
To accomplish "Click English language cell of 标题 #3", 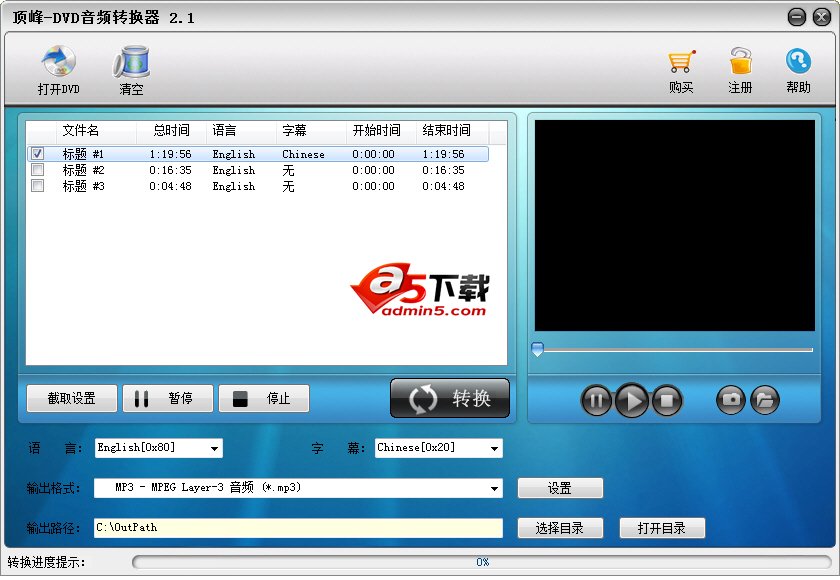I will tap(234, 186).
